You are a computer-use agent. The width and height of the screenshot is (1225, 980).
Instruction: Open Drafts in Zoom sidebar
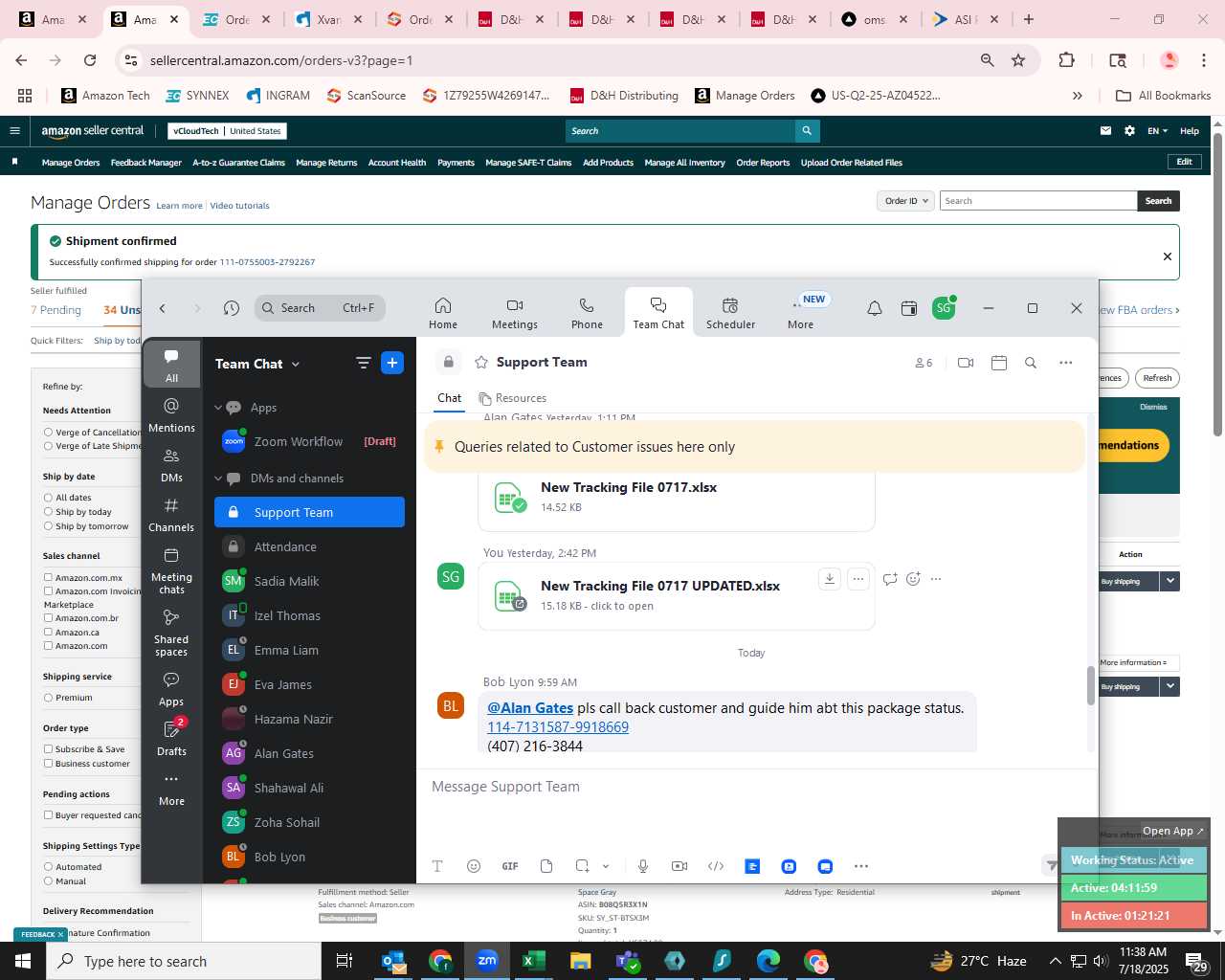pos(171,739)
